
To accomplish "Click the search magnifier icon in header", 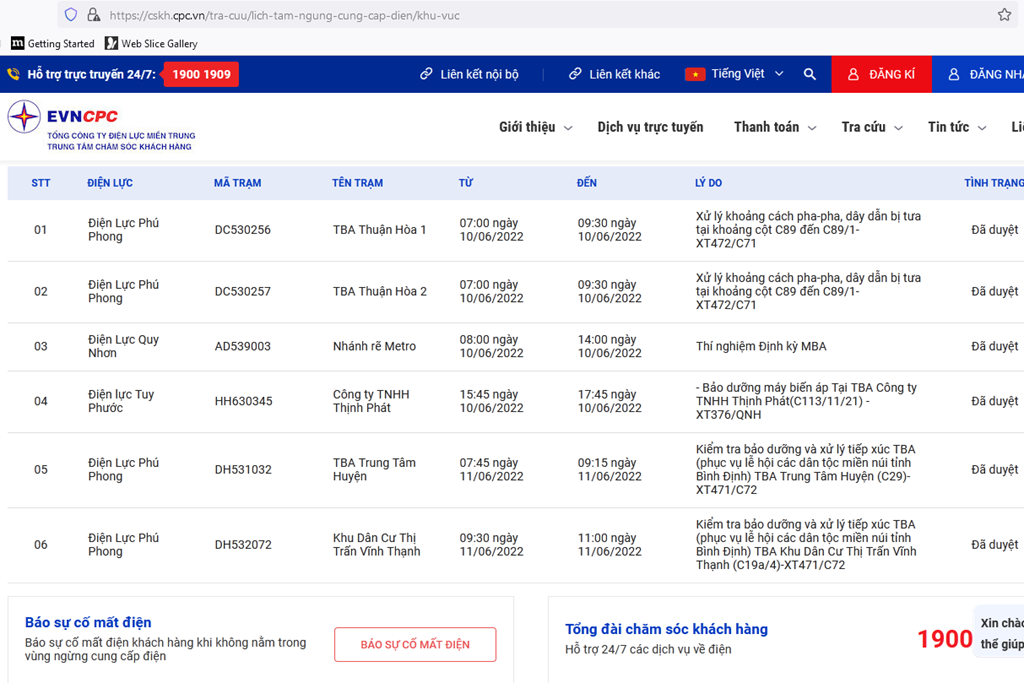I will pos(810,74).
